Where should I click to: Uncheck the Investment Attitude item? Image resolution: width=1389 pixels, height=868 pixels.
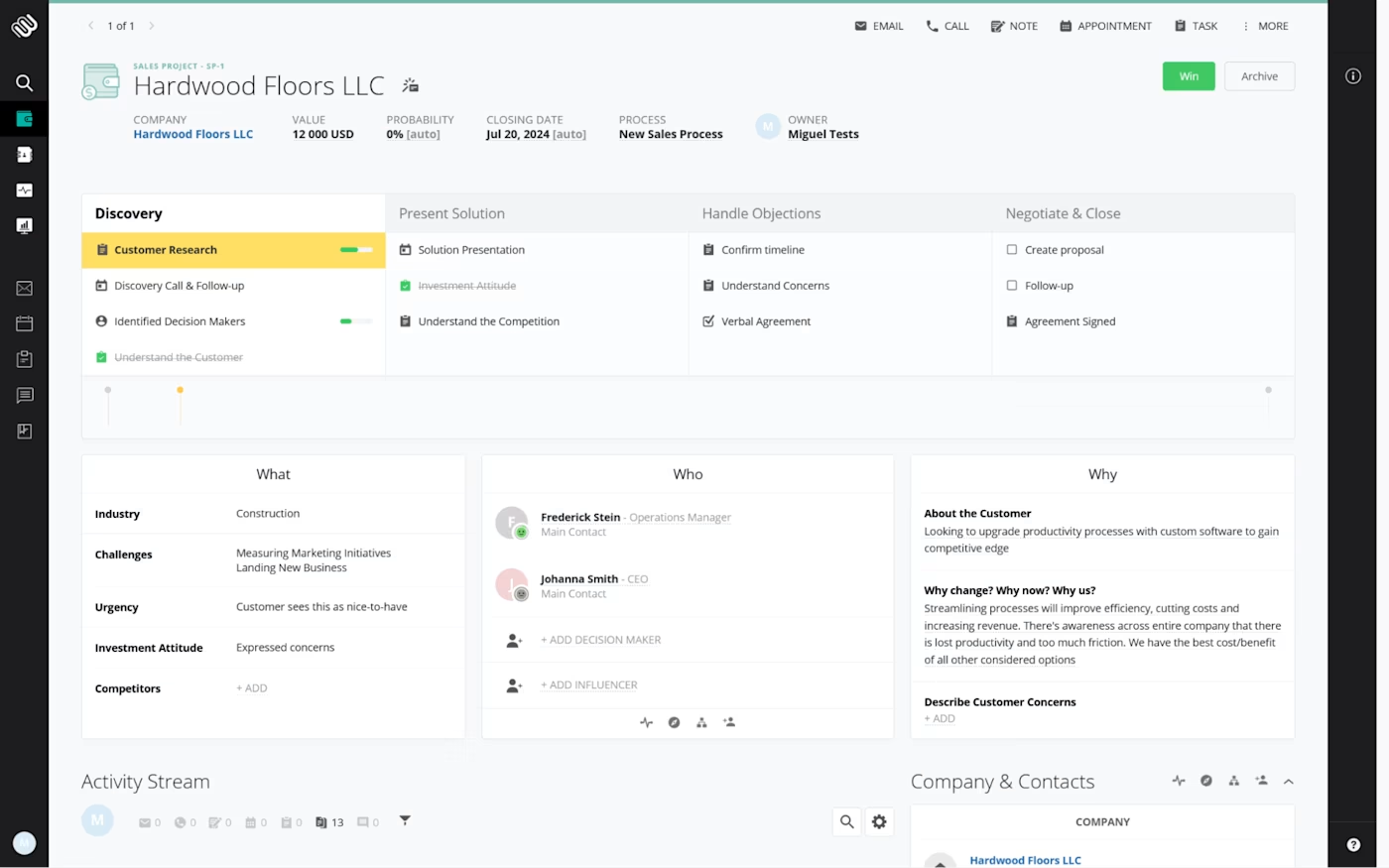405,286
